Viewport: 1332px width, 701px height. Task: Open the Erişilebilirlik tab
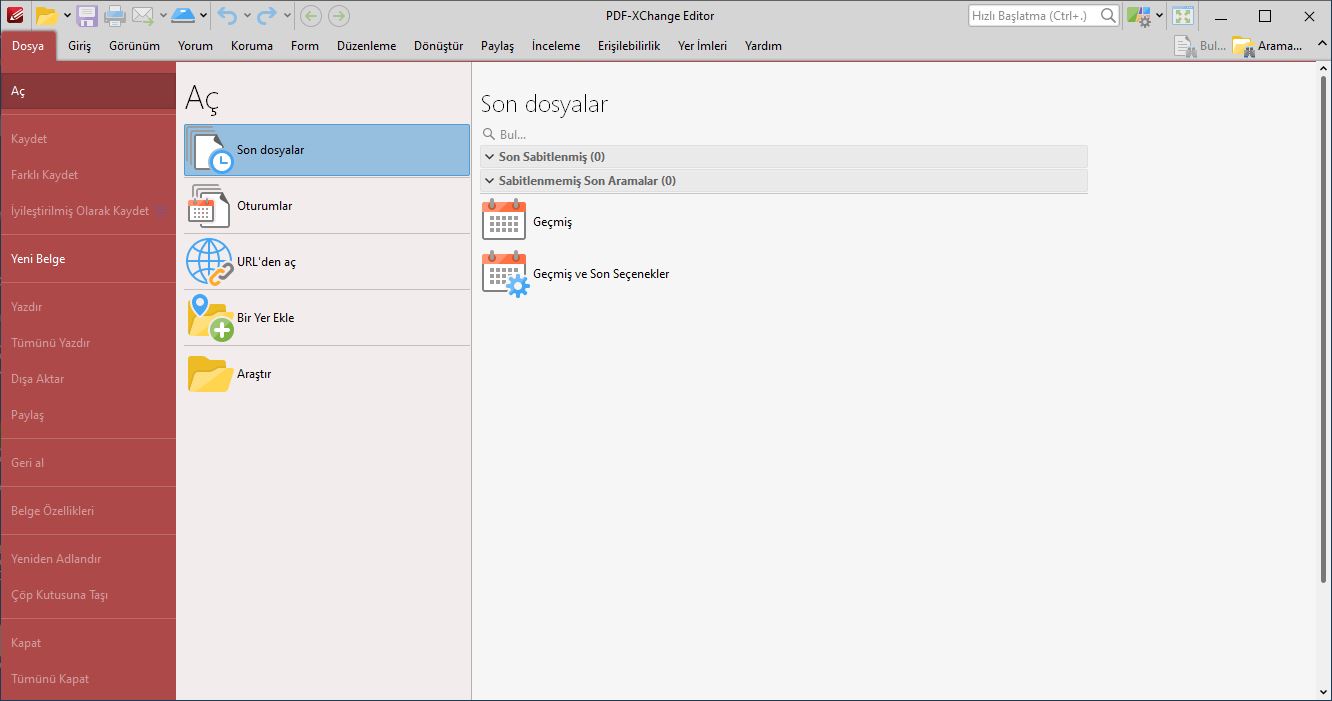(x=629, y=46)
